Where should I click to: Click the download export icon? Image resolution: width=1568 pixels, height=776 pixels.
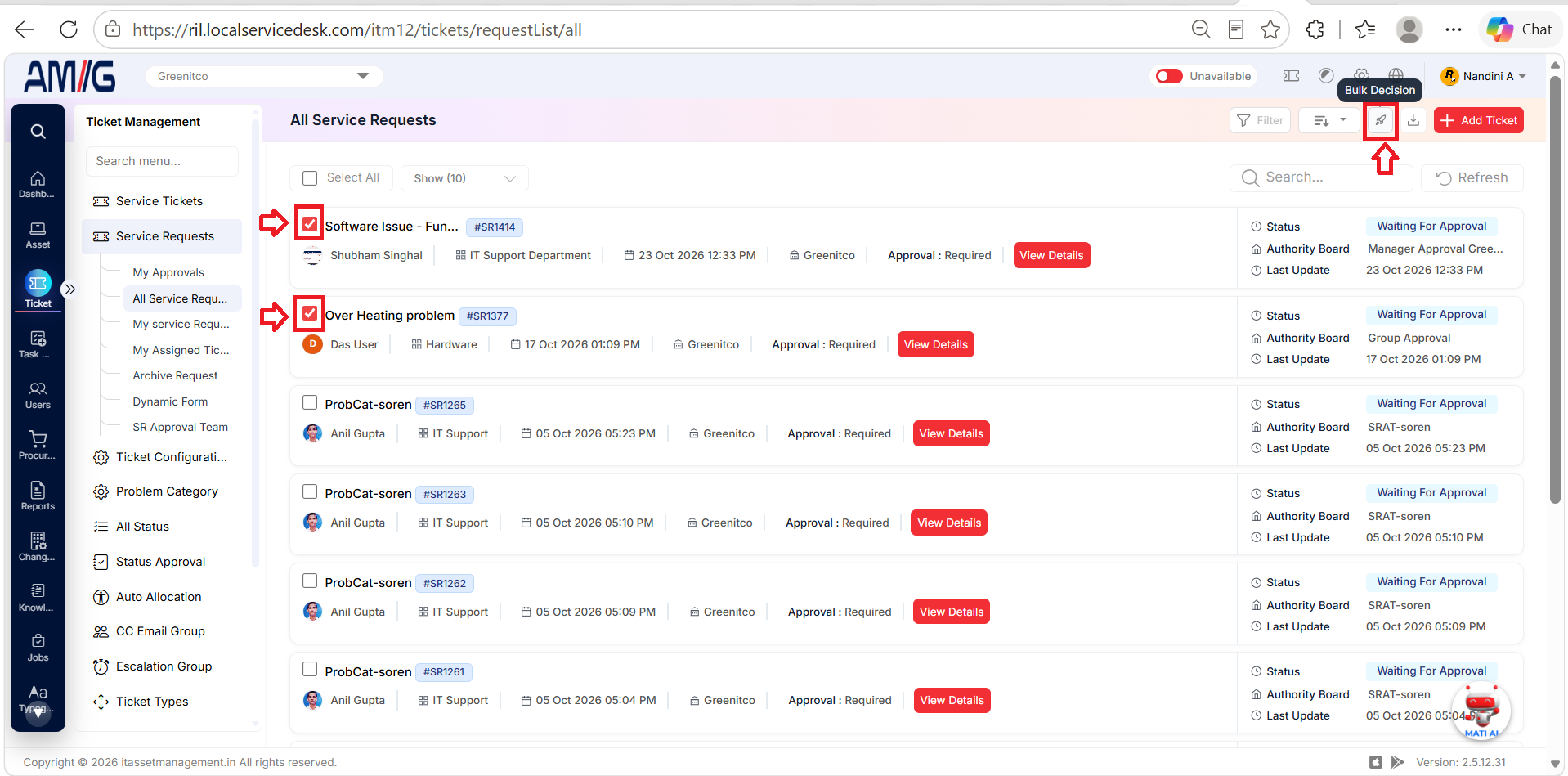[x=1413, y=120]
